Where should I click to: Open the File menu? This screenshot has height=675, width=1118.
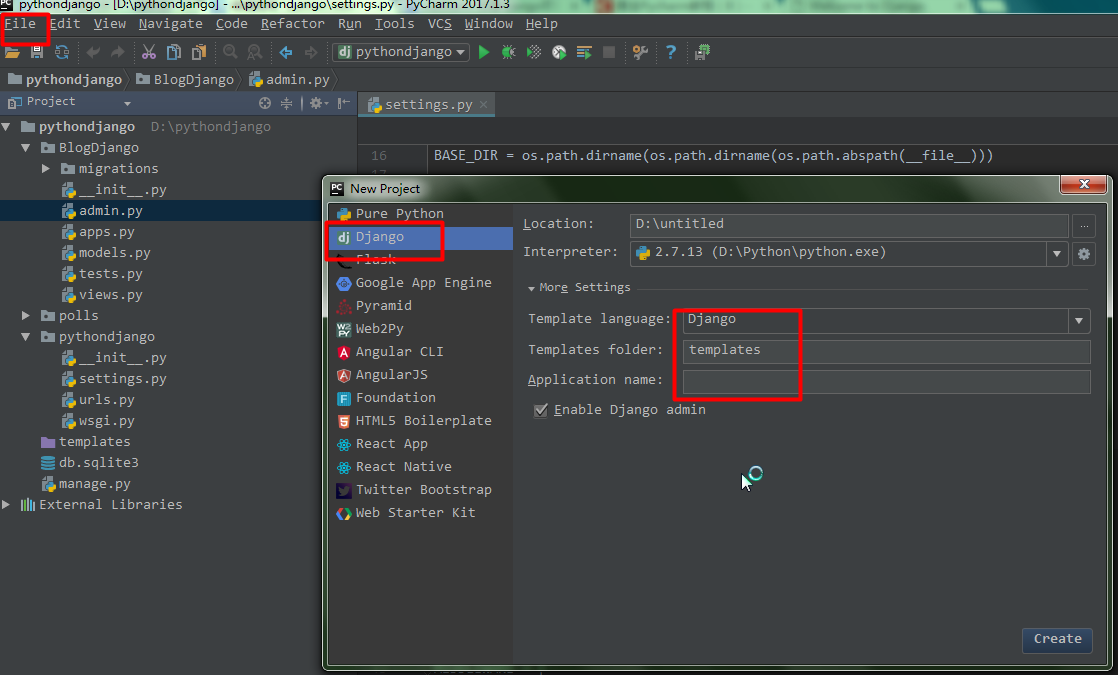click(20, 24)
